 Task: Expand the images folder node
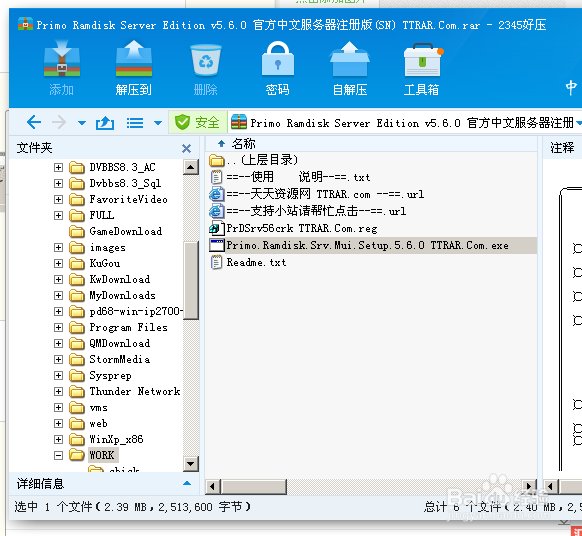[58, 247]
